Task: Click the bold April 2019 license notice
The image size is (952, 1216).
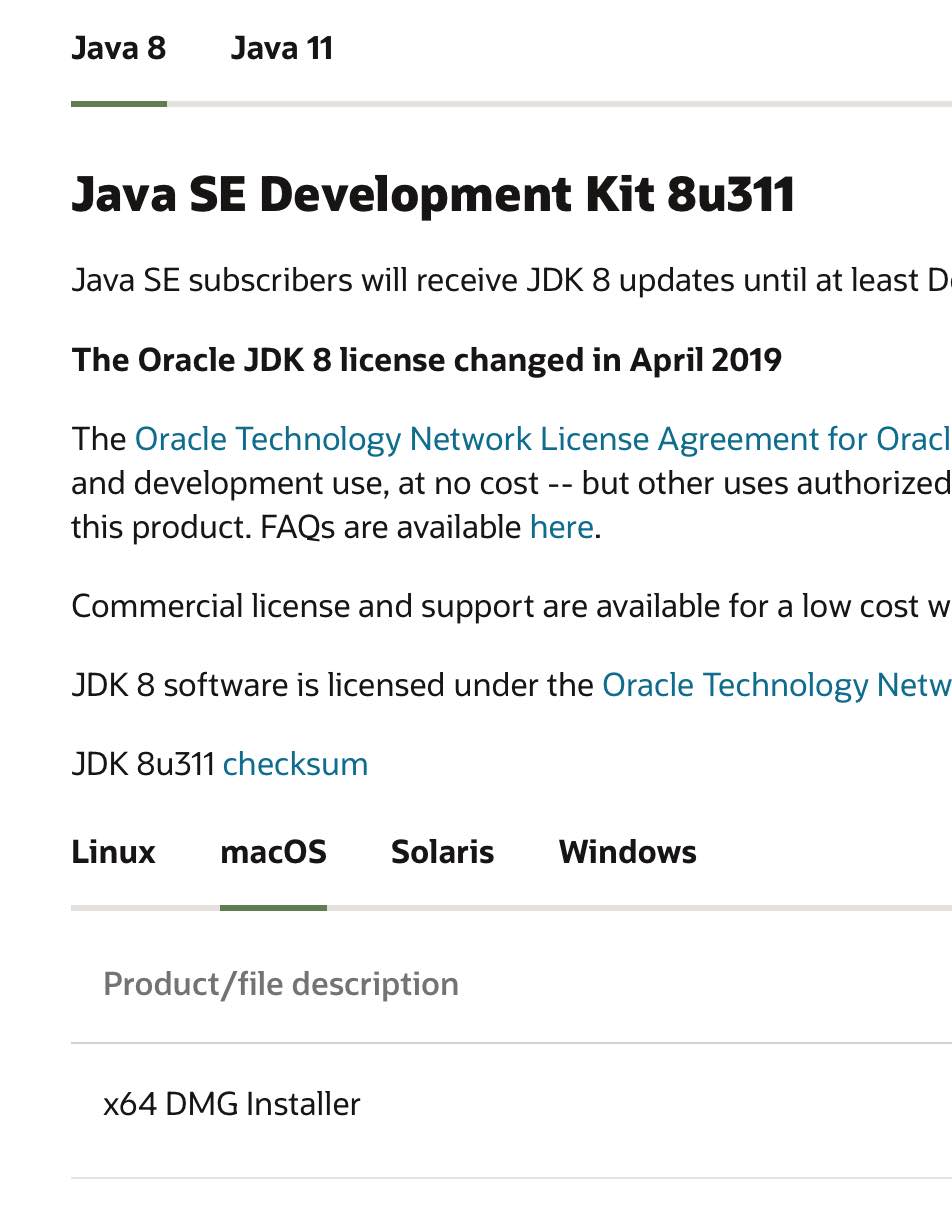Action: click(x=426, y=360)
